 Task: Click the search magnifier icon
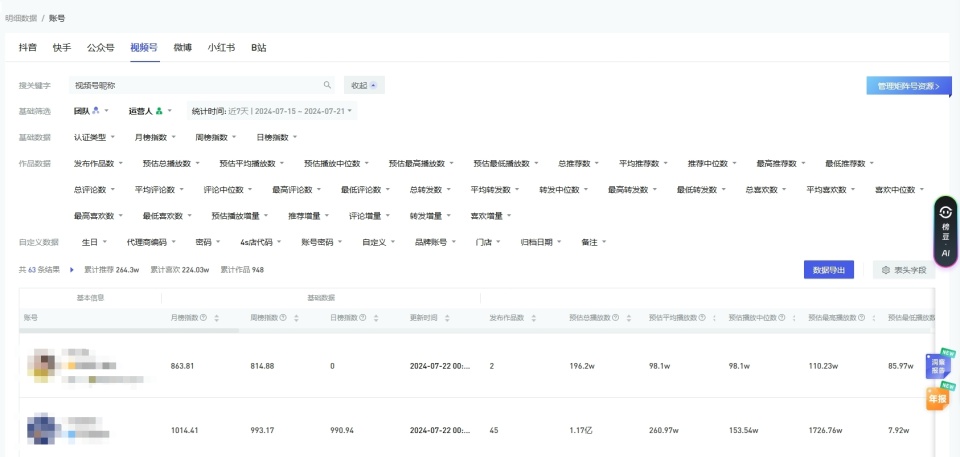click(328, 85)
